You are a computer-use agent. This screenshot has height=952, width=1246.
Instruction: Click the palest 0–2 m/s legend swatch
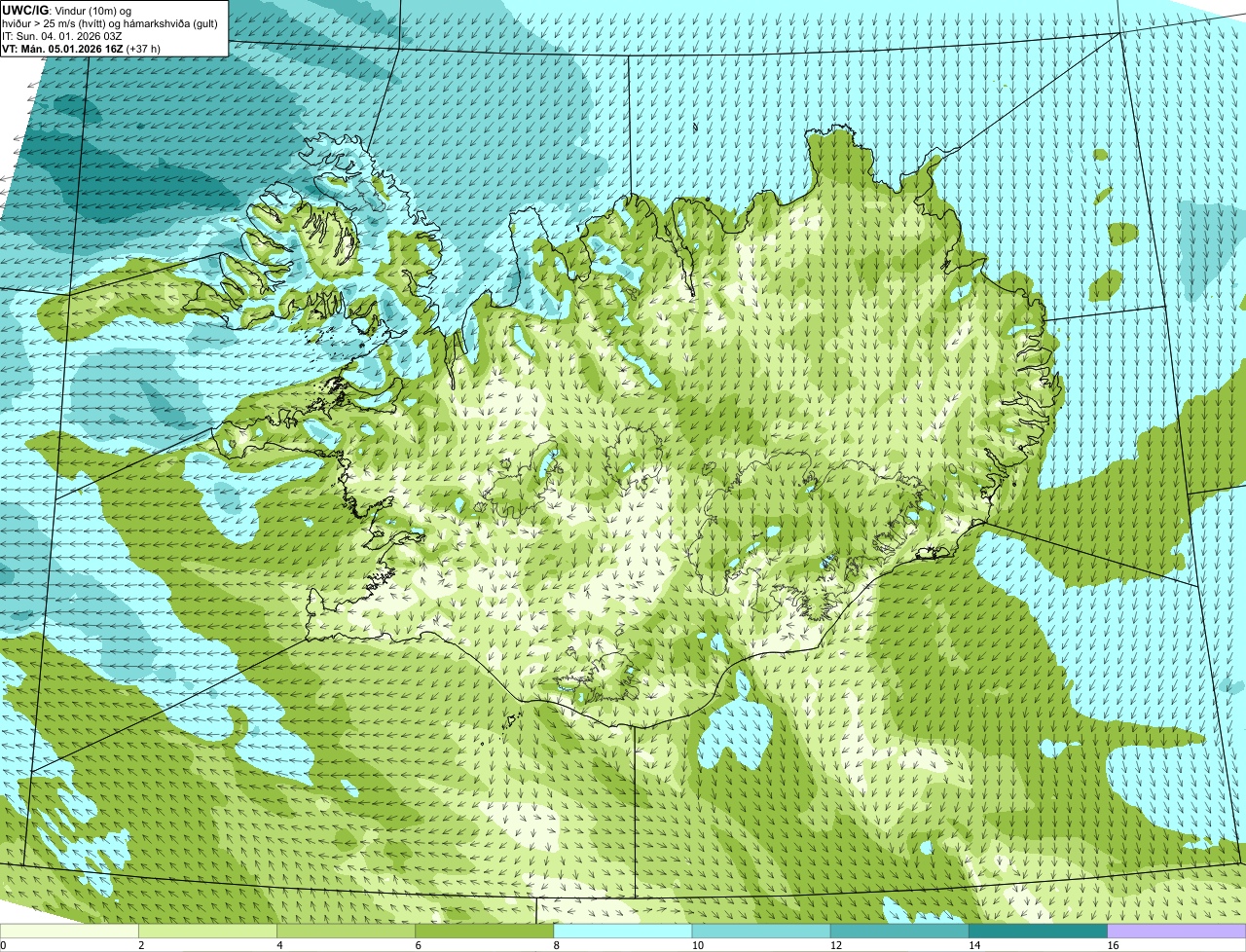click(69, 932)
